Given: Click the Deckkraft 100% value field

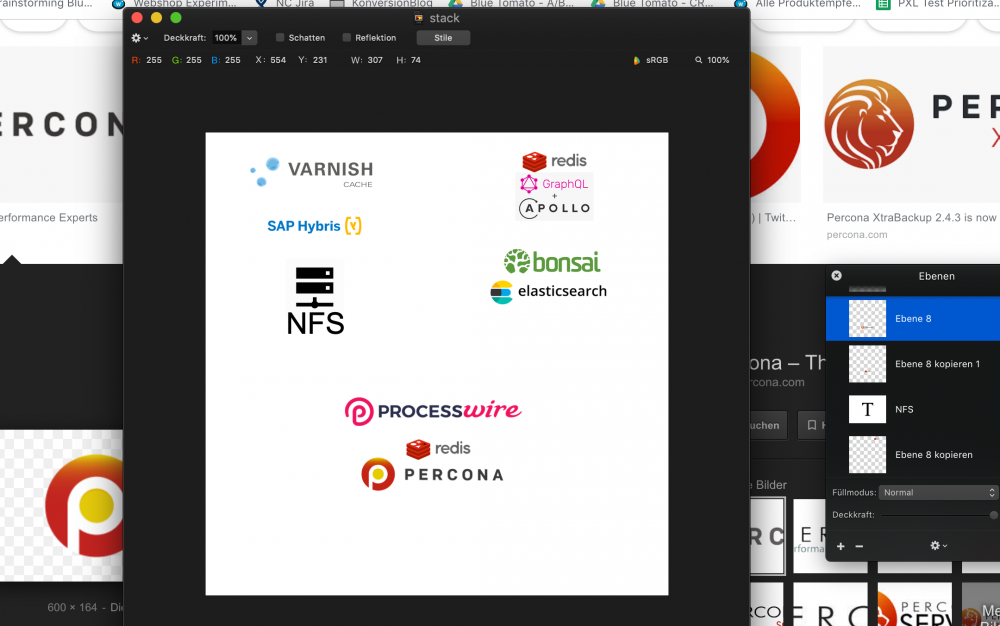Looking at the screenshot, I should pyautogui.click(x=226, y=38).
